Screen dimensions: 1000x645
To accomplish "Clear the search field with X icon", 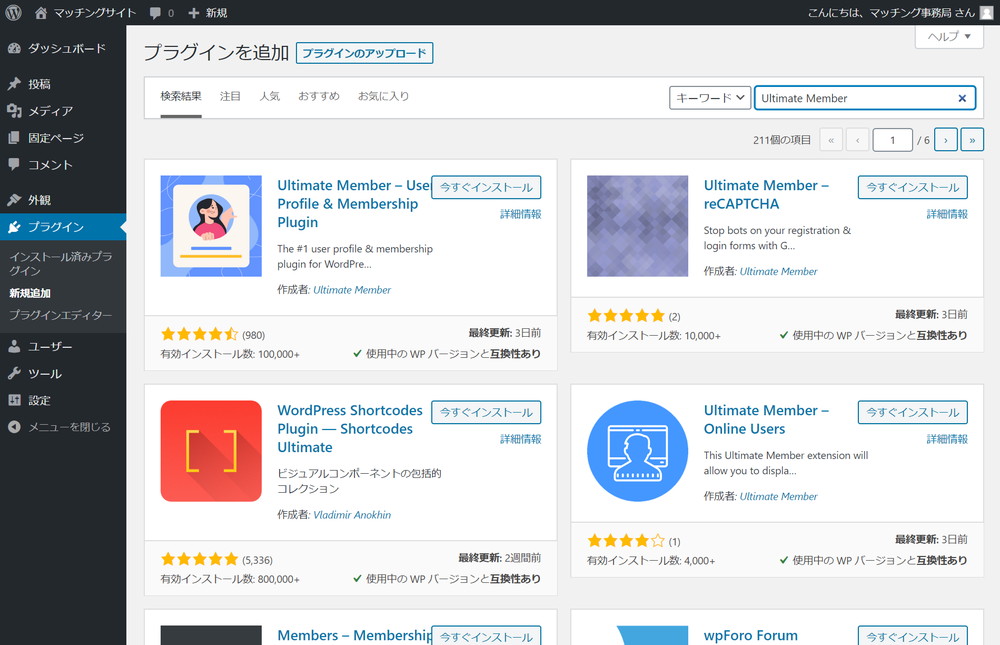I will [x=962, y=98].
